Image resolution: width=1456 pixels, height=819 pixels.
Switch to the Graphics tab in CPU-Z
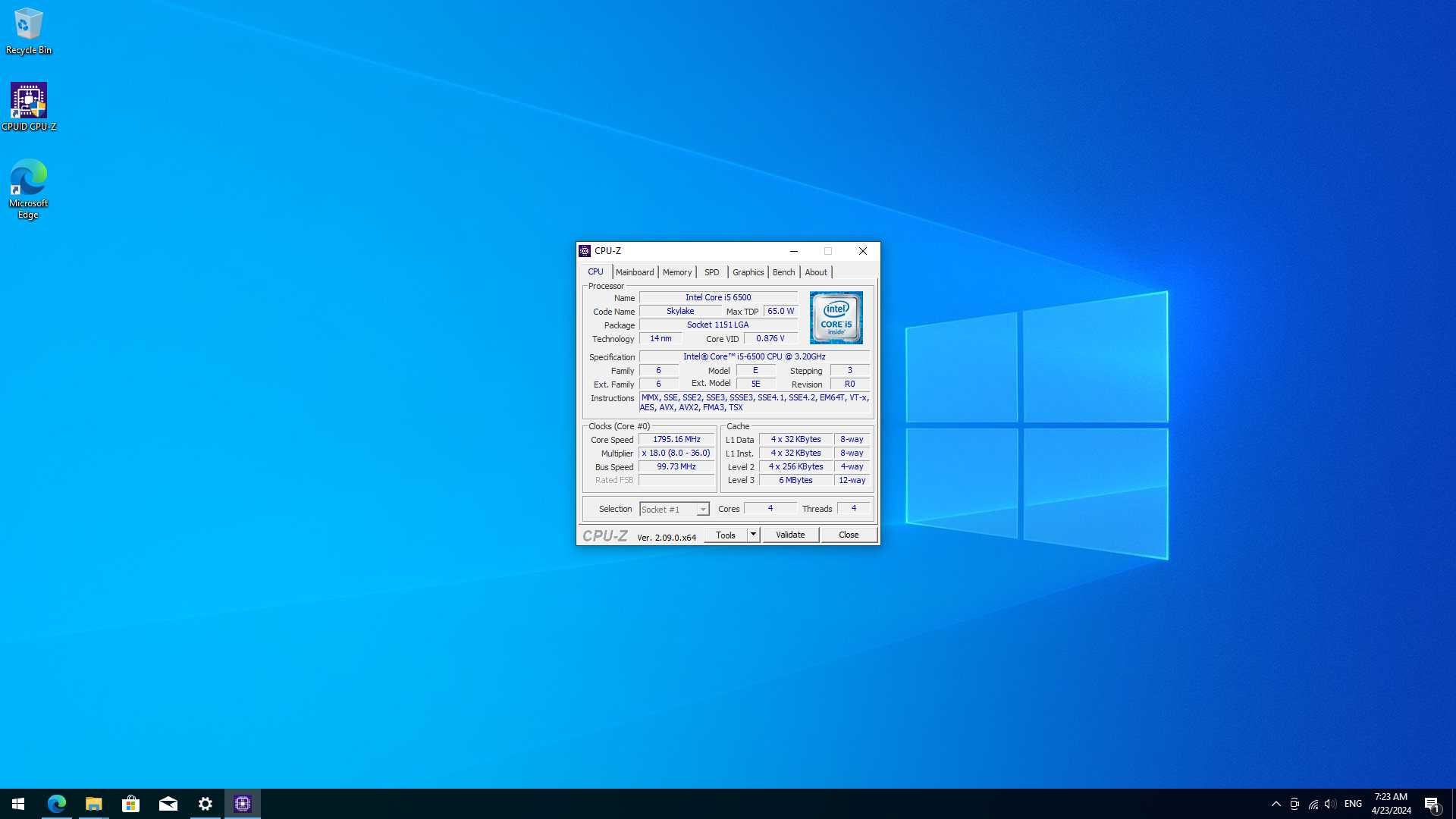[x=747, y=271]
